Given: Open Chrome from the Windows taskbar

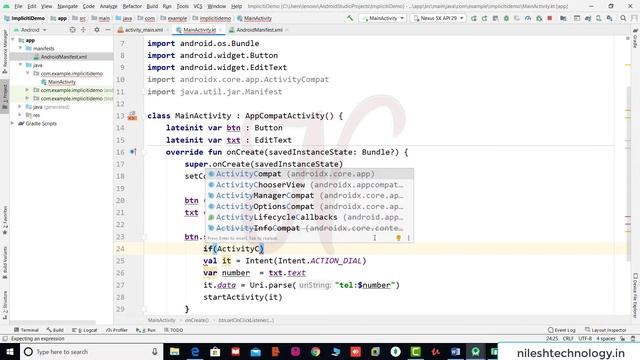Looking at the screenshot, I should [315, 351].
